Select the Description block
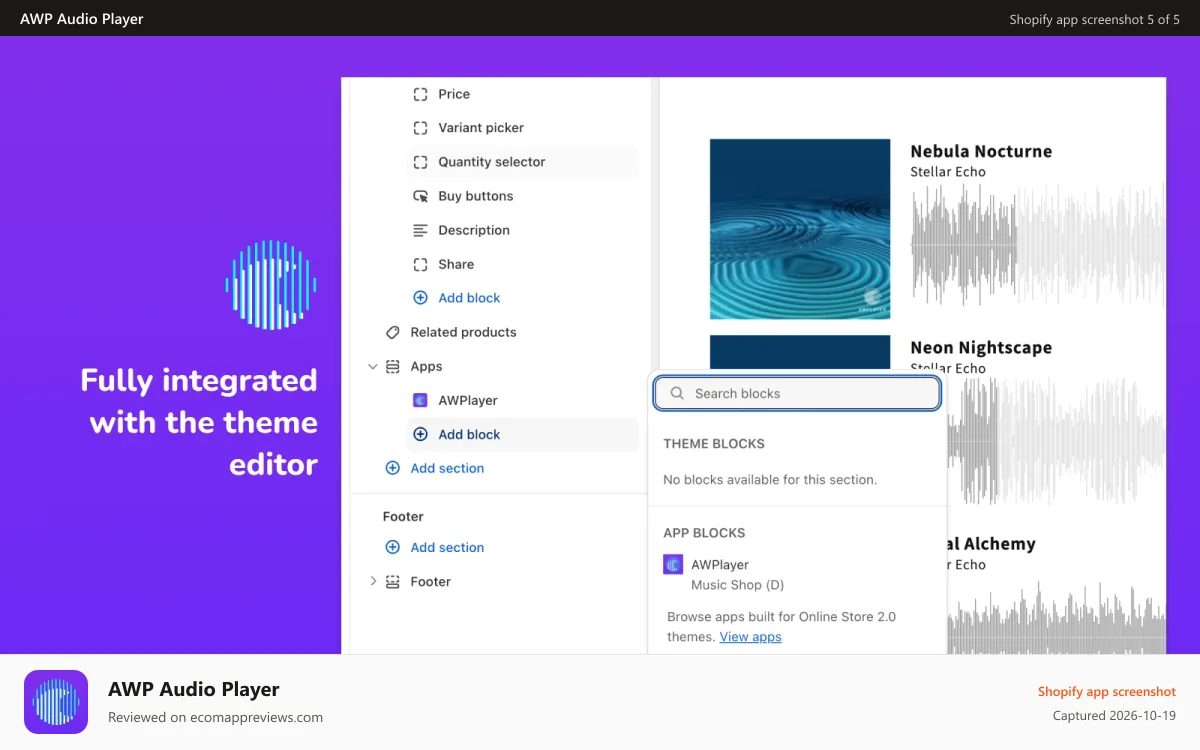This screenshot has height=750, width=1200. pyautogui.click(x=523, y=230)
